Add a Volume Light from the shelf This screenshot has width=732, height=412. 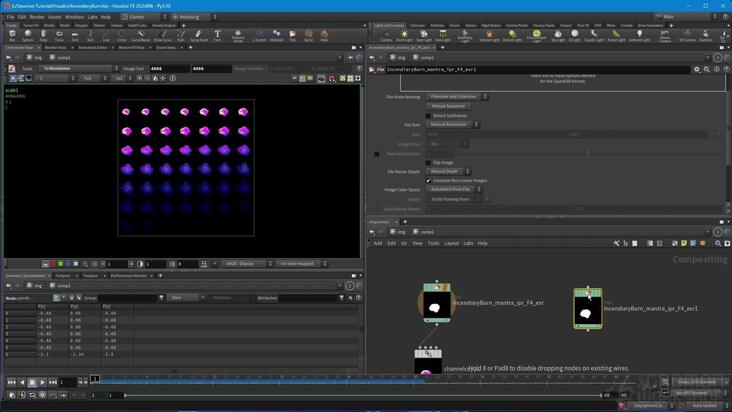(x=489, y=35)
